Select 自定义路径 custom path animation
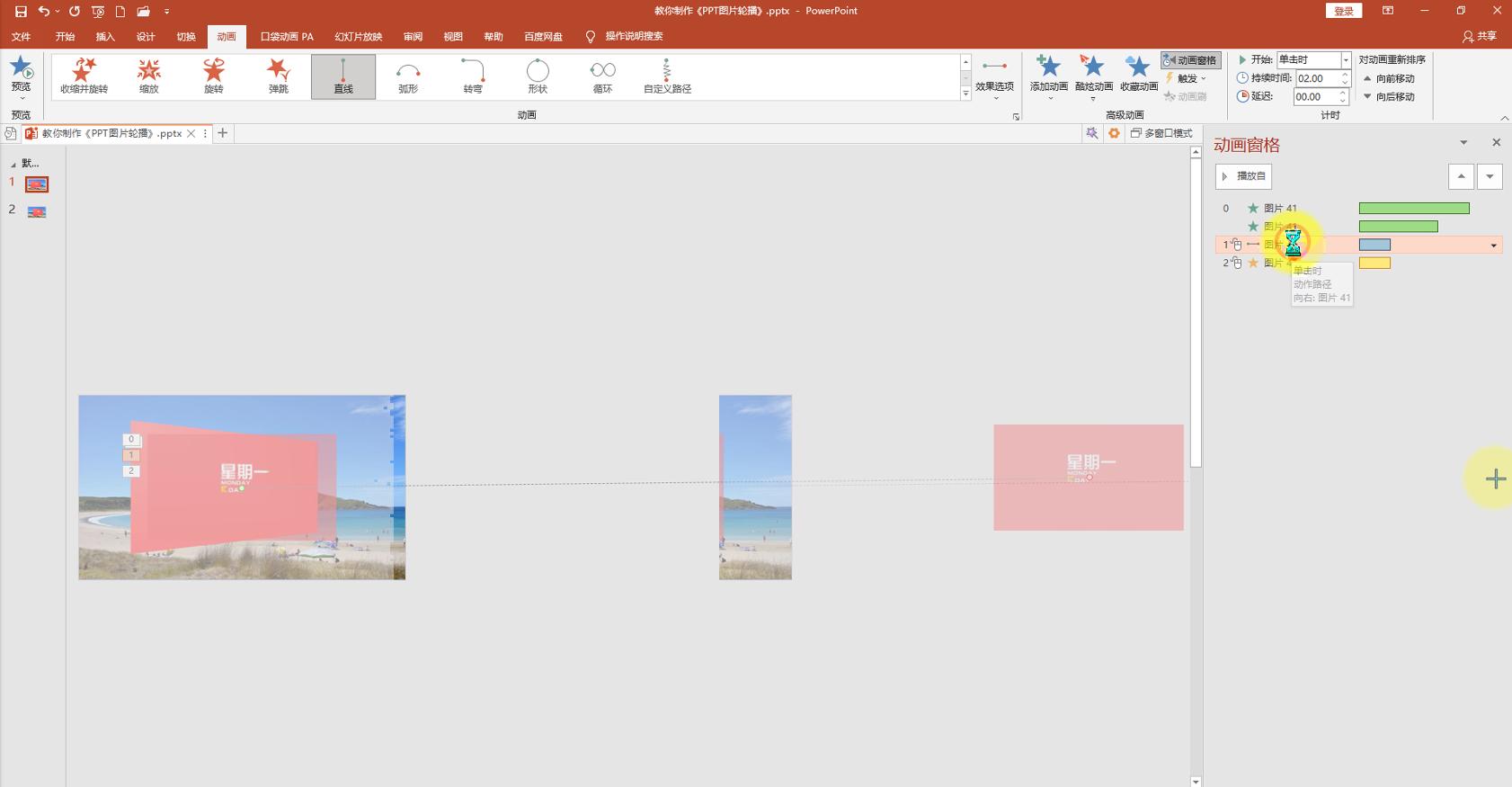 tap(667, 76)
